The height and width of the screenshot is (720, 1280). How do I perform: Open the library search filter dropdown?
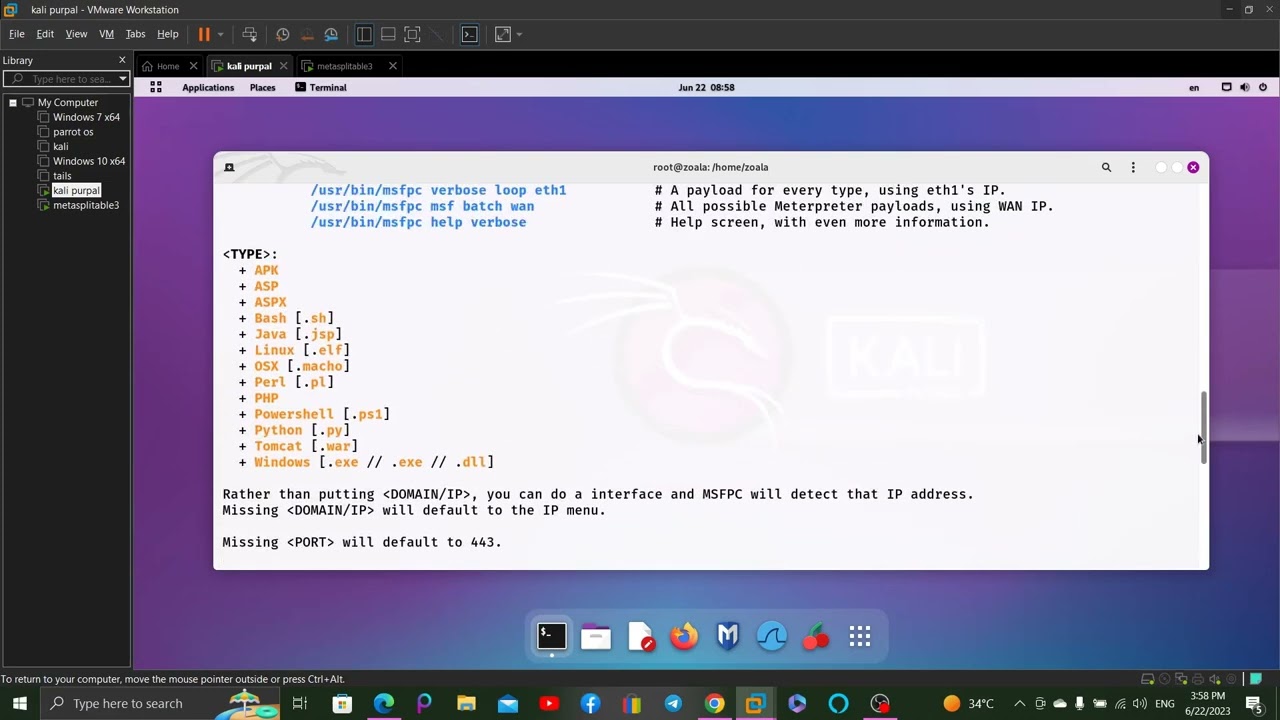pos(122,79)
